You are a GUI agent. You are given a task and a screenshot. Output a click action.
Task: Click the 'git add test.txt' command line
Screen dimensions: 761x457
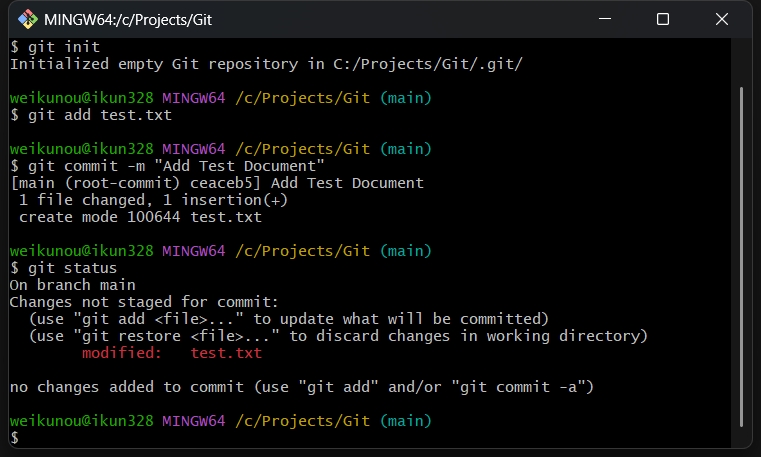coord(91,115)
